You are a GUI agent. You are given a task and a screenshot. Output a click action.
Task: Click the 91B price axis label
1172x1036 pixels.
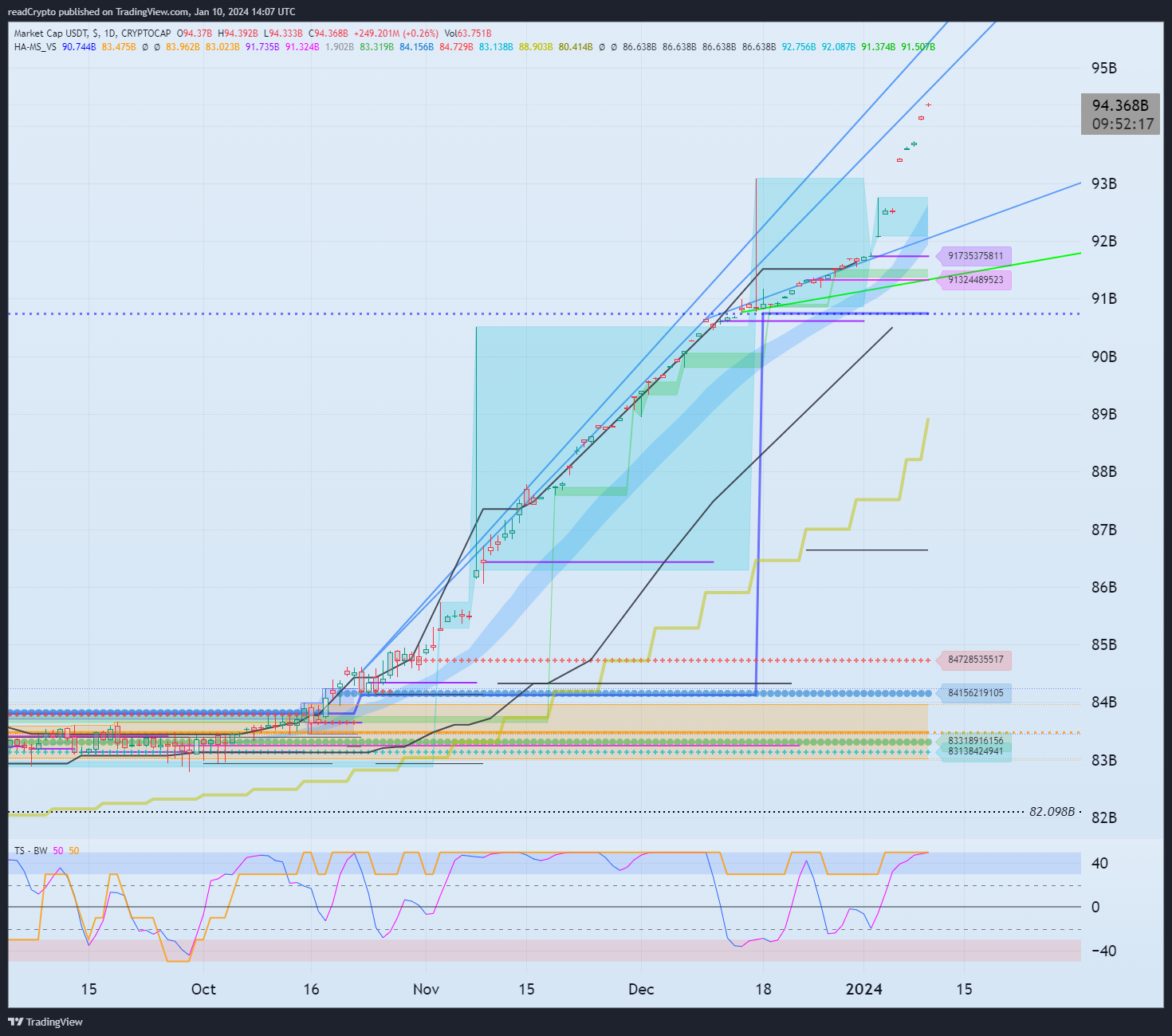pyautogui.click(x=1103, y=298)
